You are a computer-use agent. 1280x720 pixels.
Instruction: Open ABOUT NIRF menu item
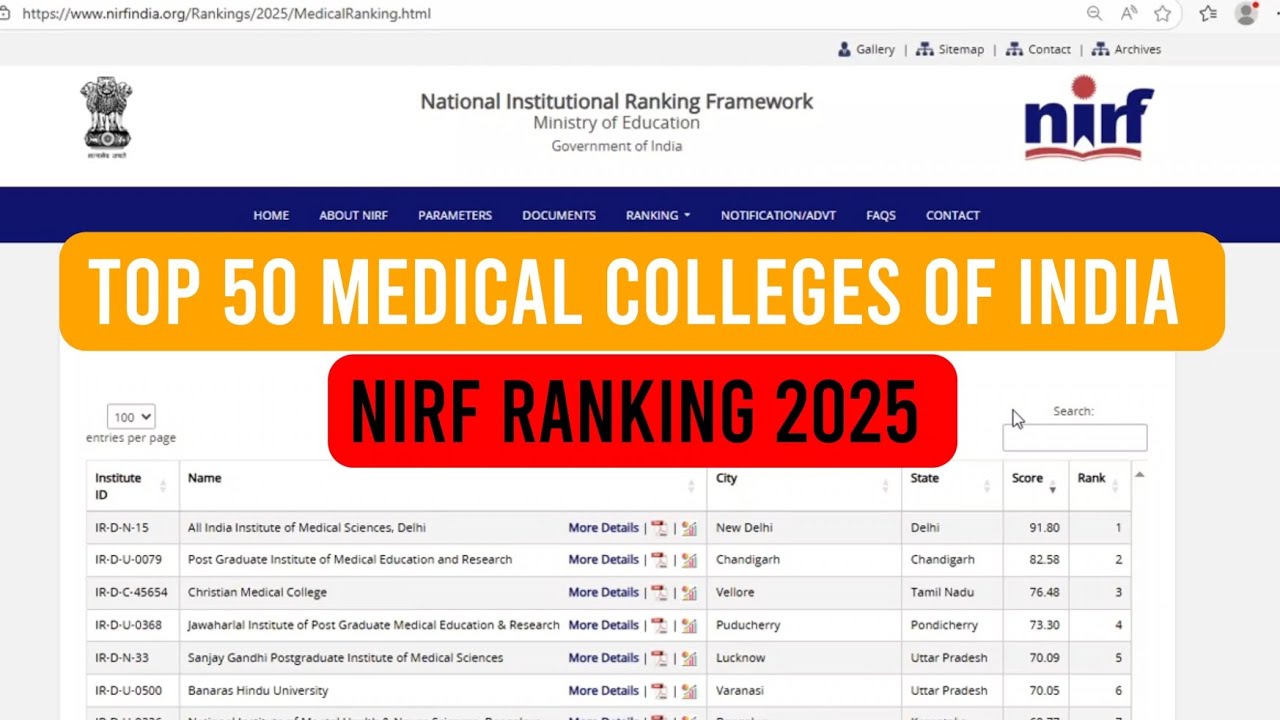353,215
